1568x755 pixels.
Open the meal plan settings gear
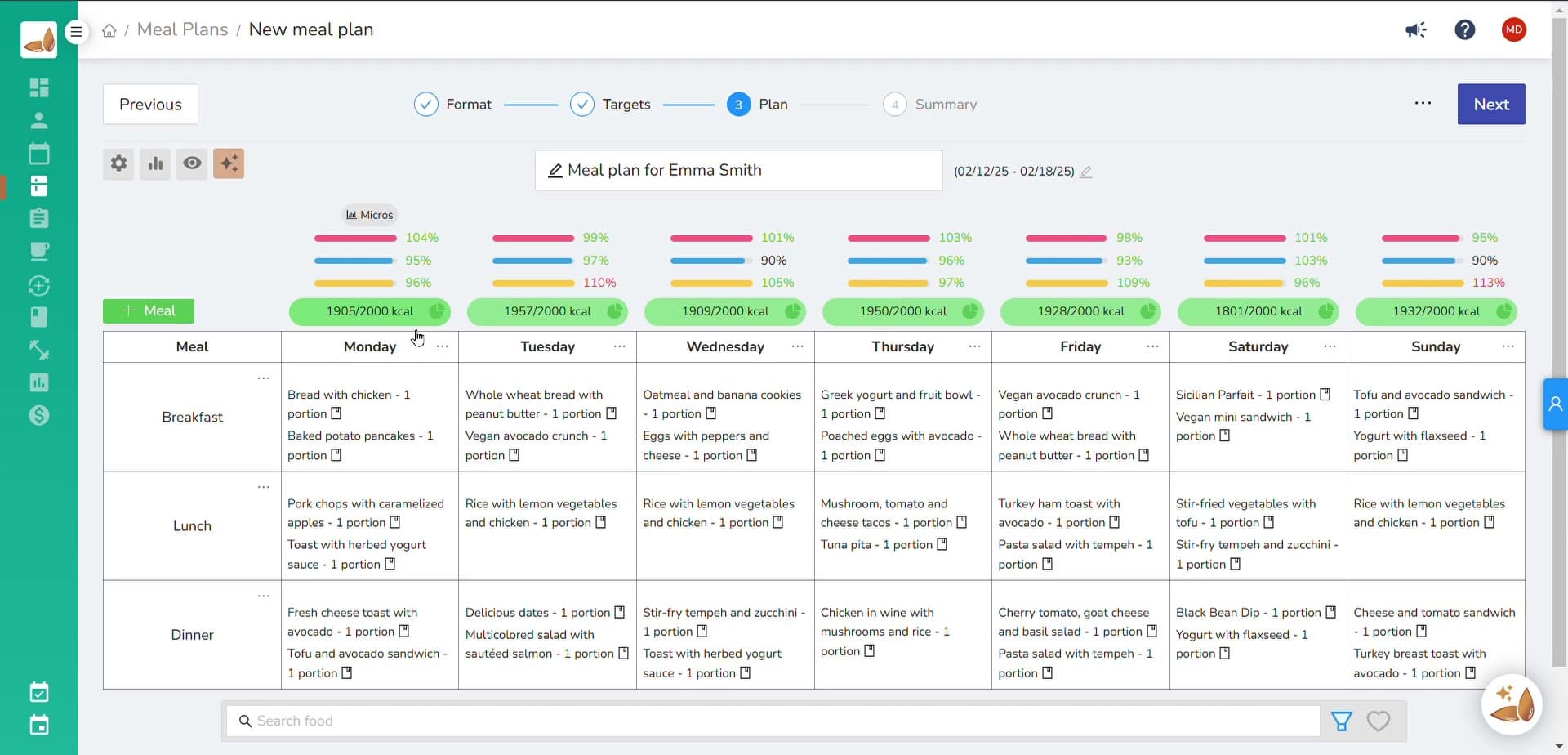(118, 163)
